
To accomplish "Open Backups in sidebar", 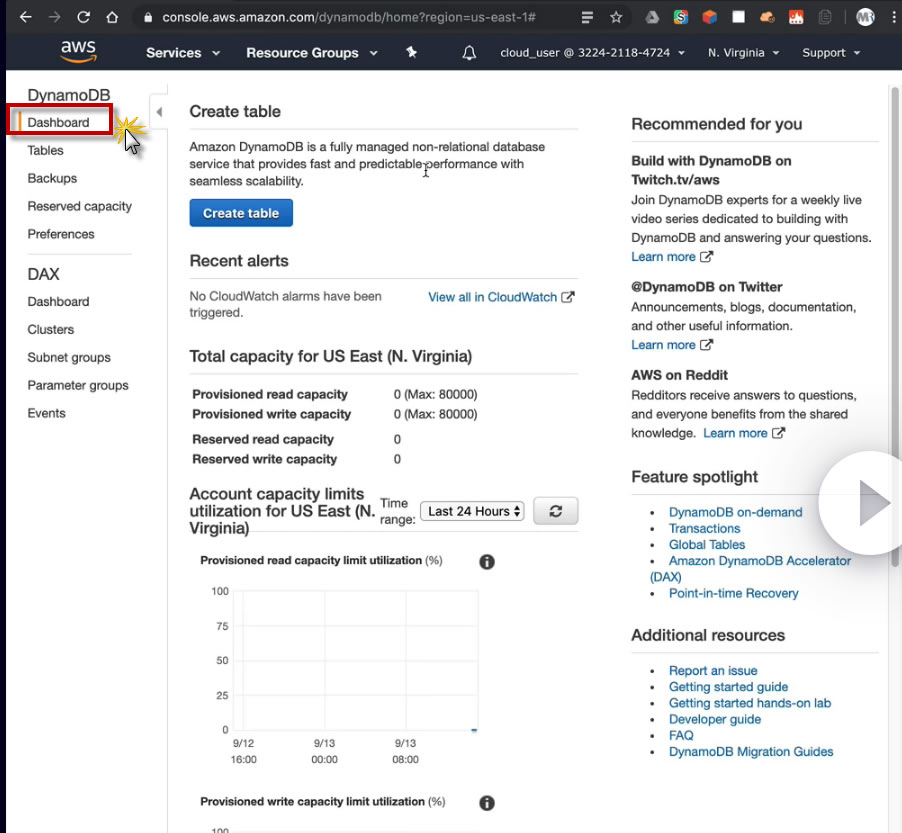I will (x=52, y=178).
